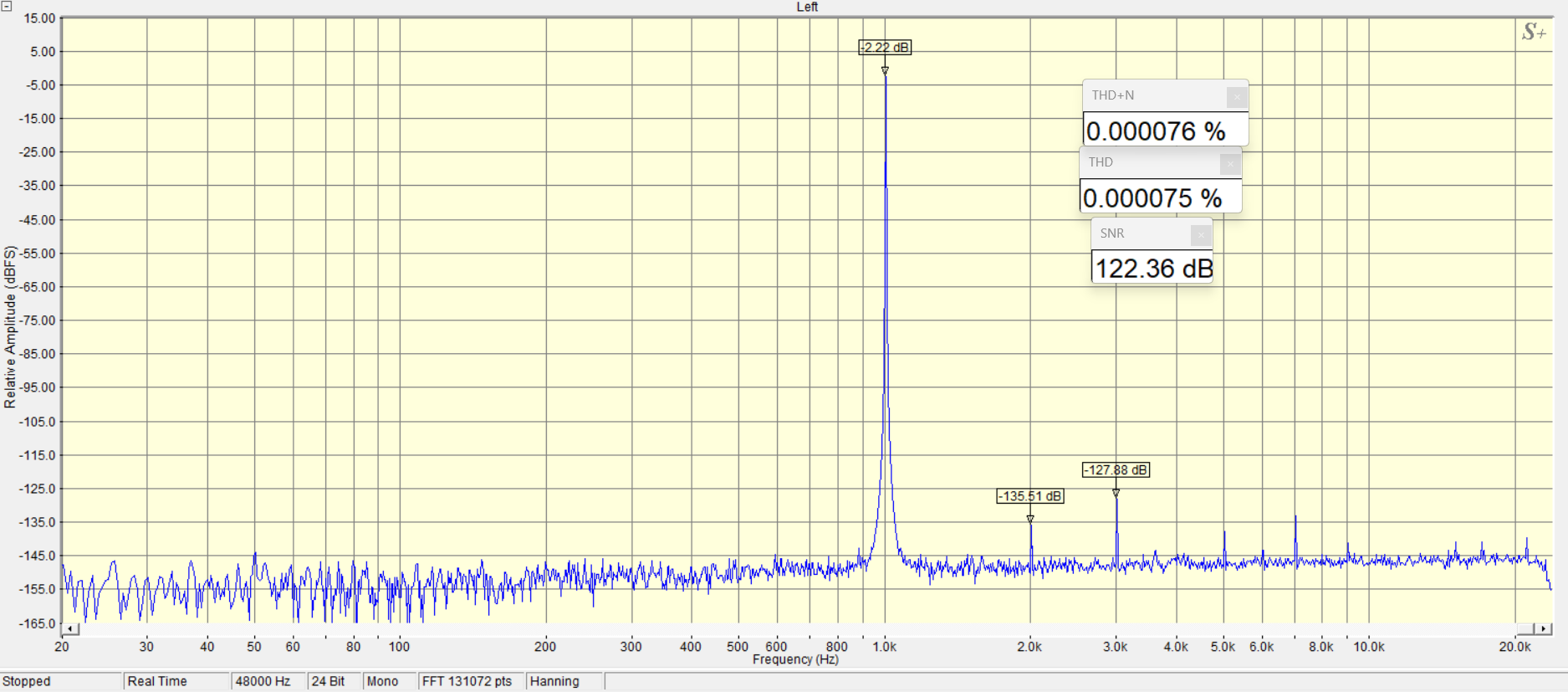Click the scrollbar thumb beside right arrow
Viewport: 1568px width, 692px height.
(1526, 628)
